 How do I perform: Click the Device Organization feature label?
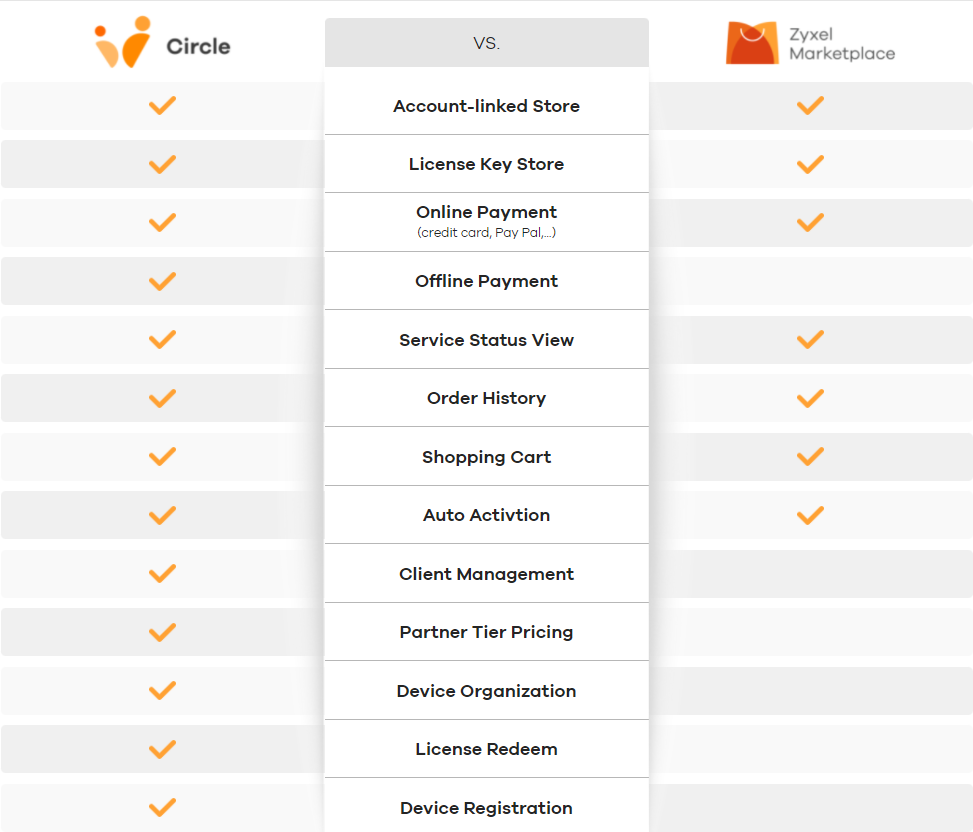(486, 691)
